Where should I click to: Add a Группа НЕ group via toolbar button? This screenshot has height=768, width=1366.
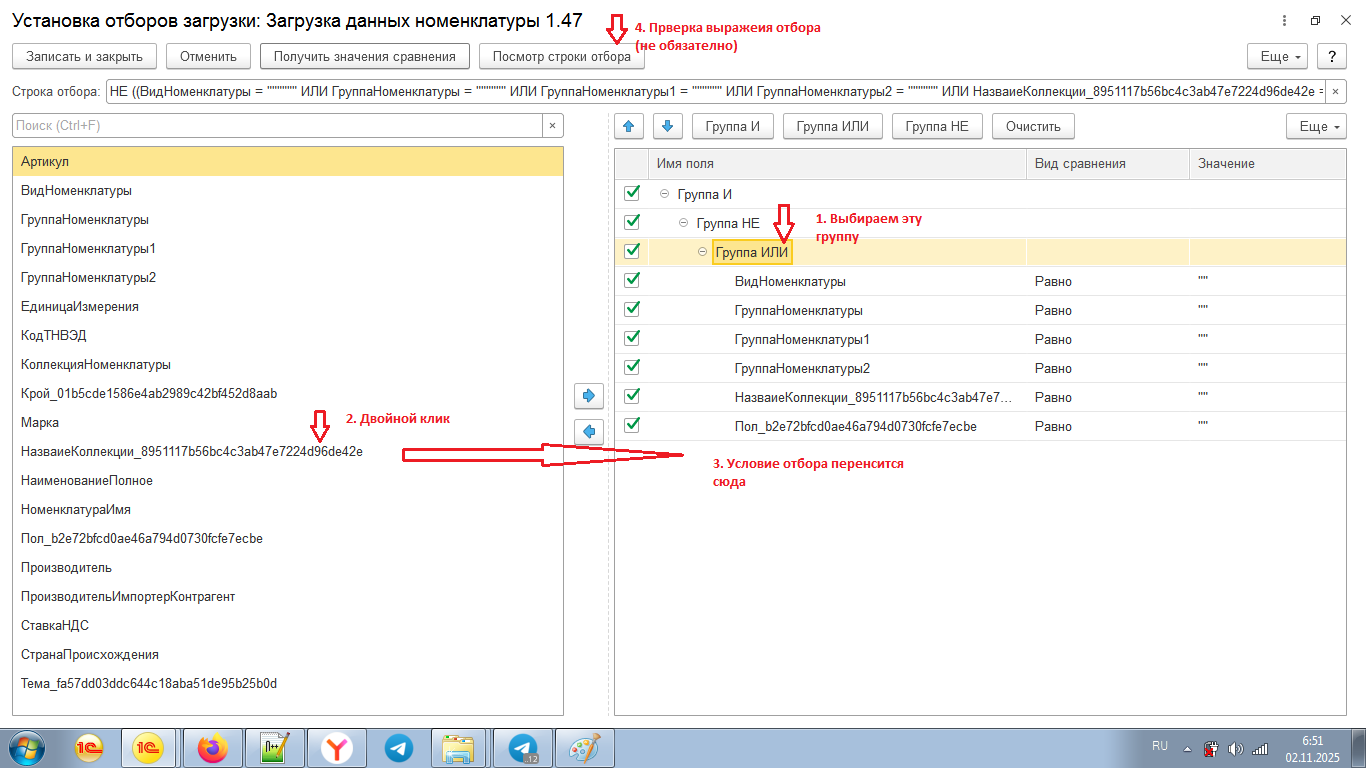click(x=937, y=126)
